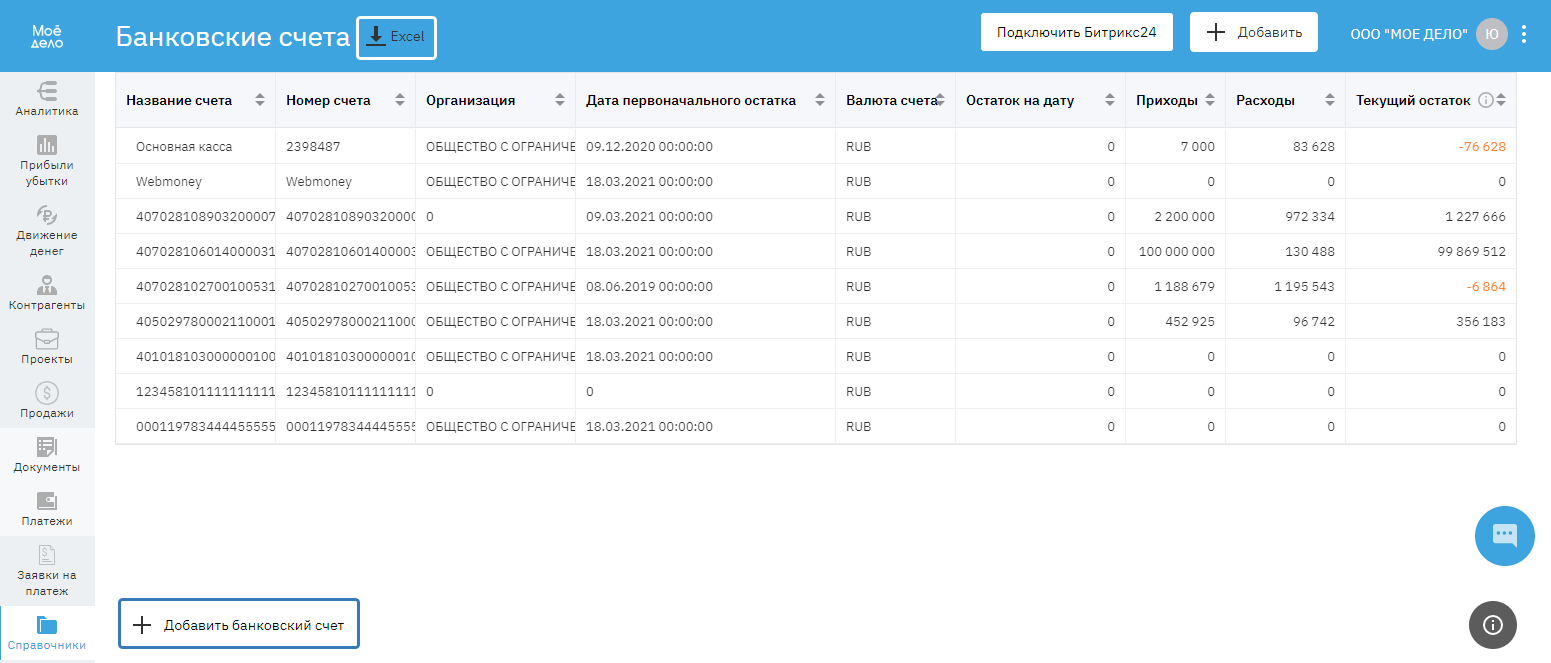Open the Проекты briefcase icon
This screenshot has width=1551, height=663.
click(47, 340)
